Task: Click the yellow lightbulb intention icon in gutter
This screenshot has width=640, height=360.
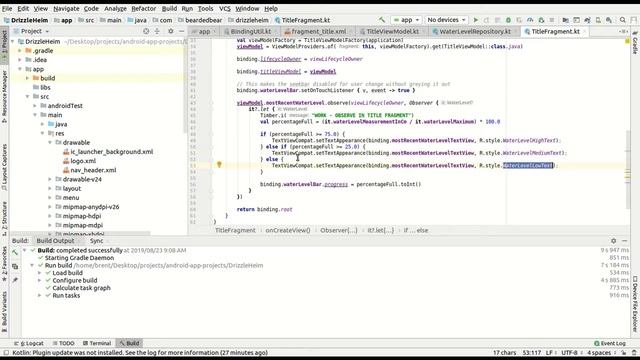Action: click(219, 164)
